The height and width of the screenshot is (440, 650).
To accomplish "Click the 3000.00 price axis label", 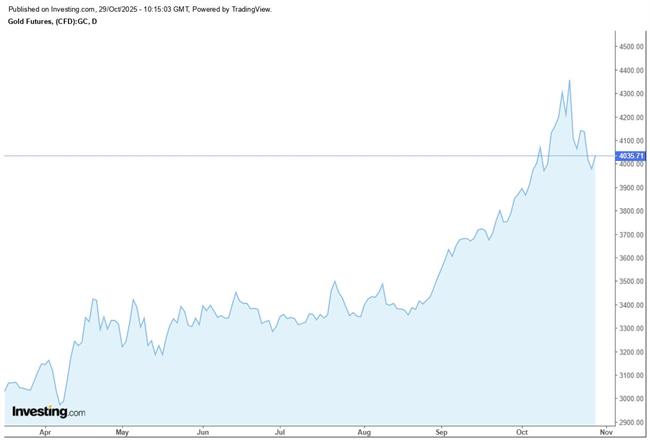I will [631, 399].
